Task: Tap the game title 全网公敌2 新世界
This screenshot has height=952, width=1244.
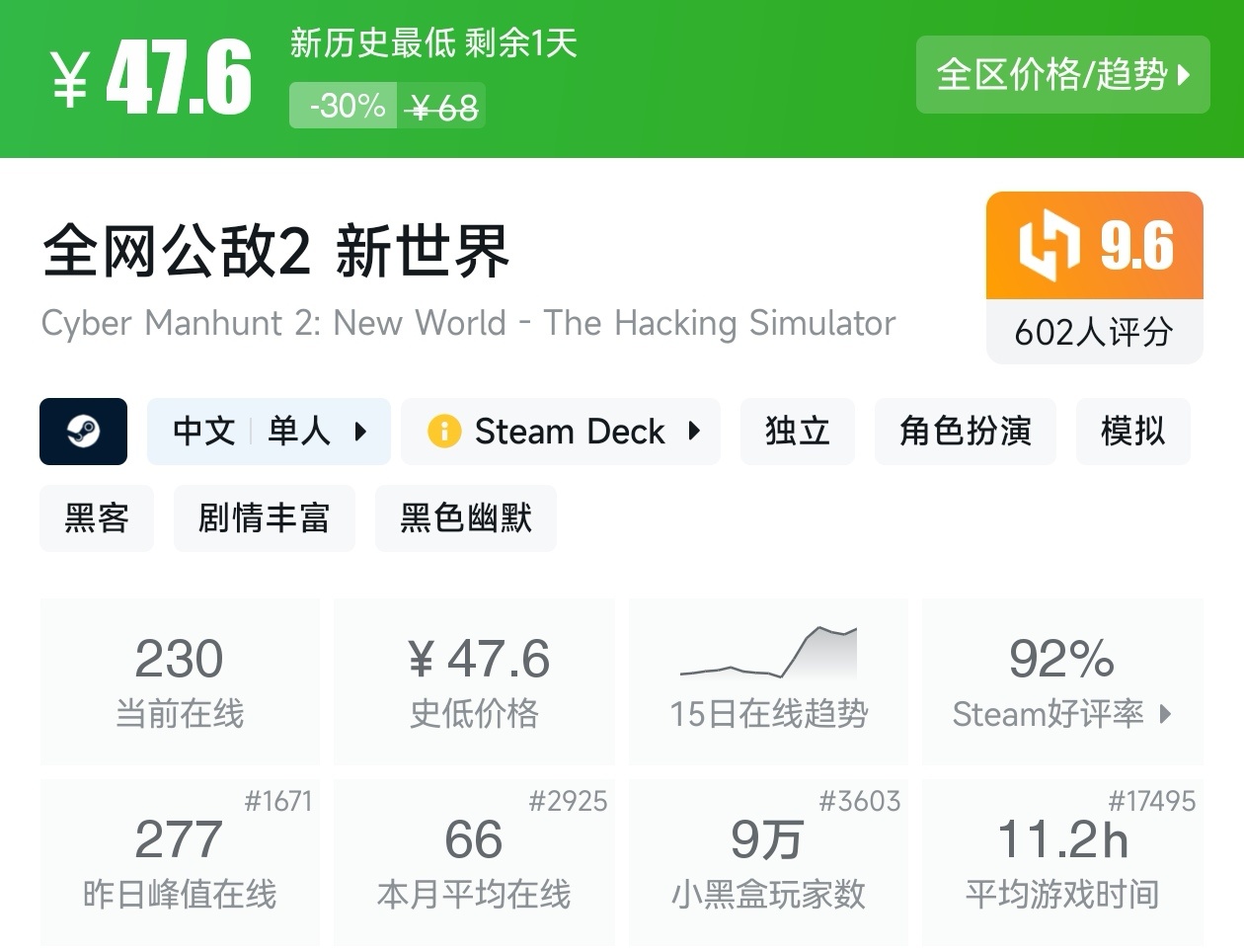Action: click(275, 251)
